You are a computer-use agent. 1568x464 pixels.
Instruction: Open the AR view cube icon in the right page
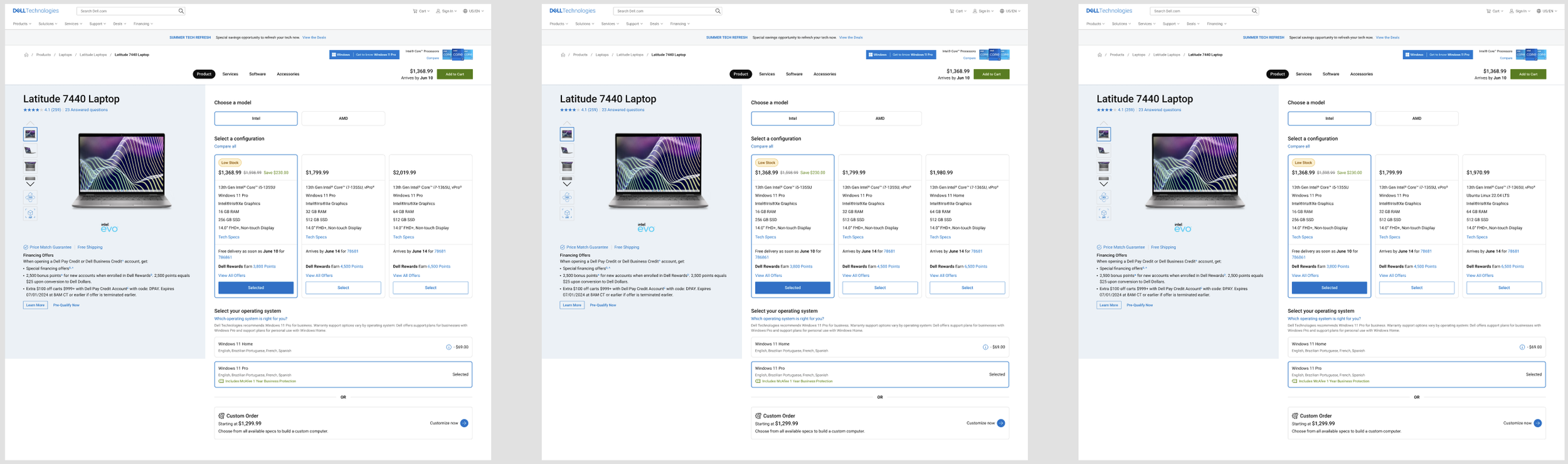(x=1104, y=213)
